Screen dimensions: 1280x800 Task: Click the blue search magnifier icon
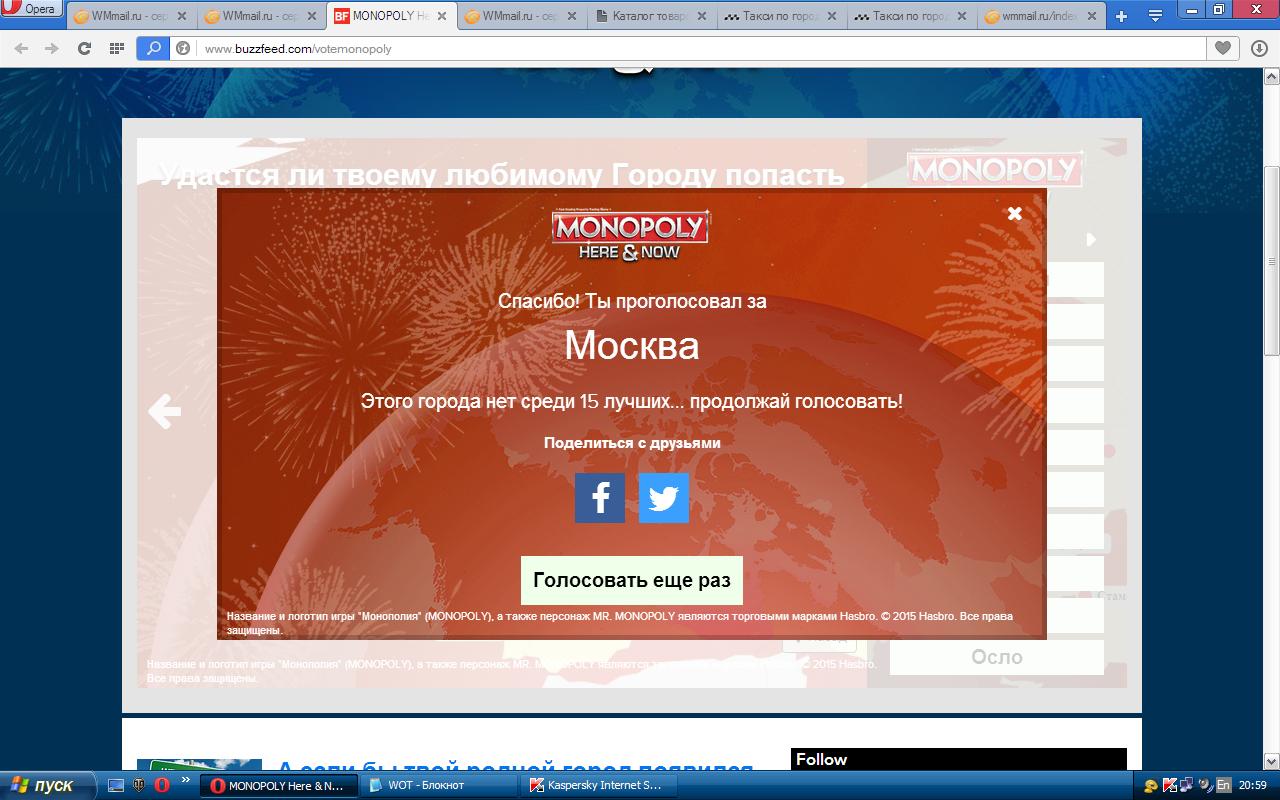coord(153,48)
